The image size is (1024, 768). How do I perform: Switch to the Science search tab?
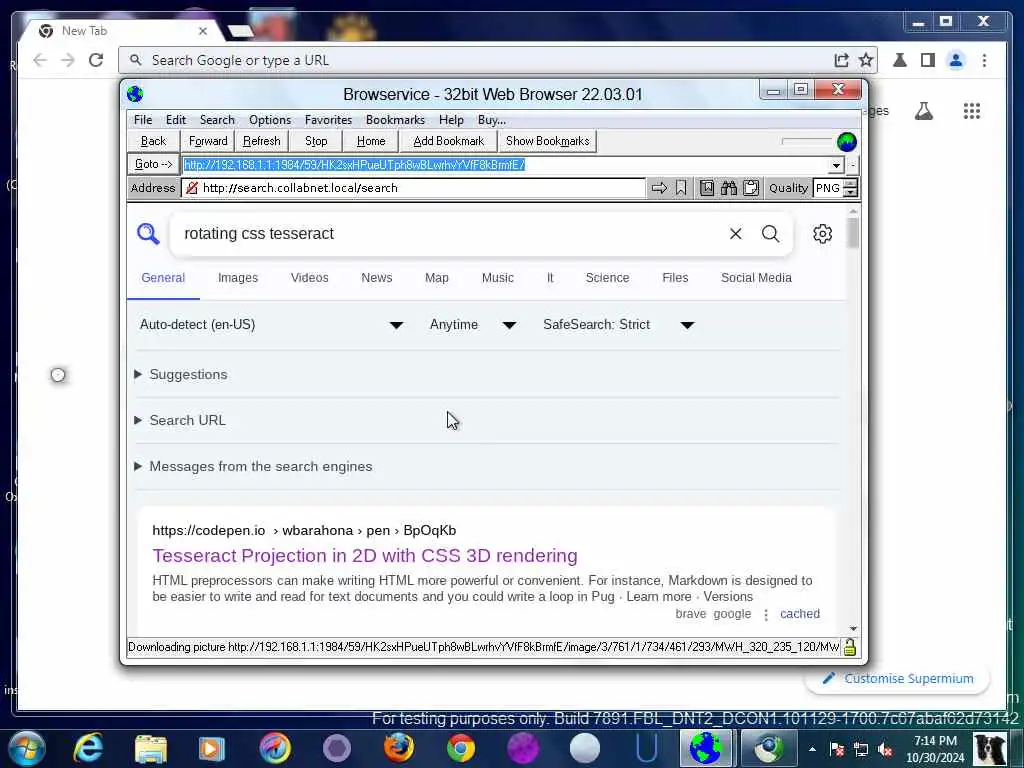coord(607,278)
